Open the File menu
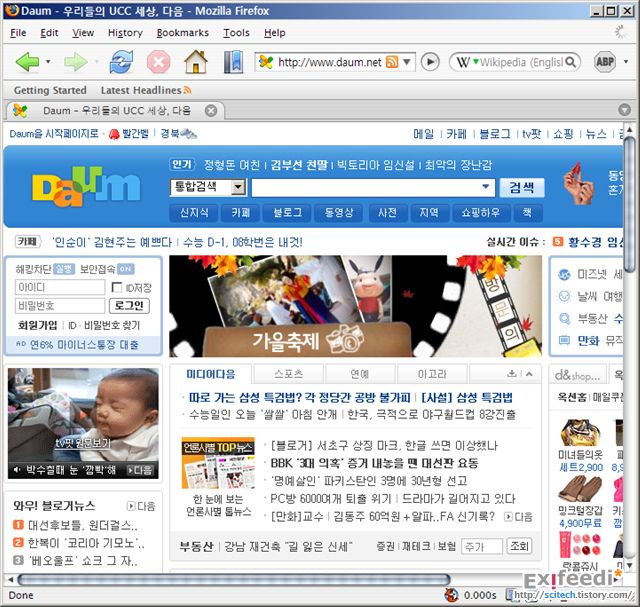The height and width of the screenshot is (607, 640). pos(18,33)
